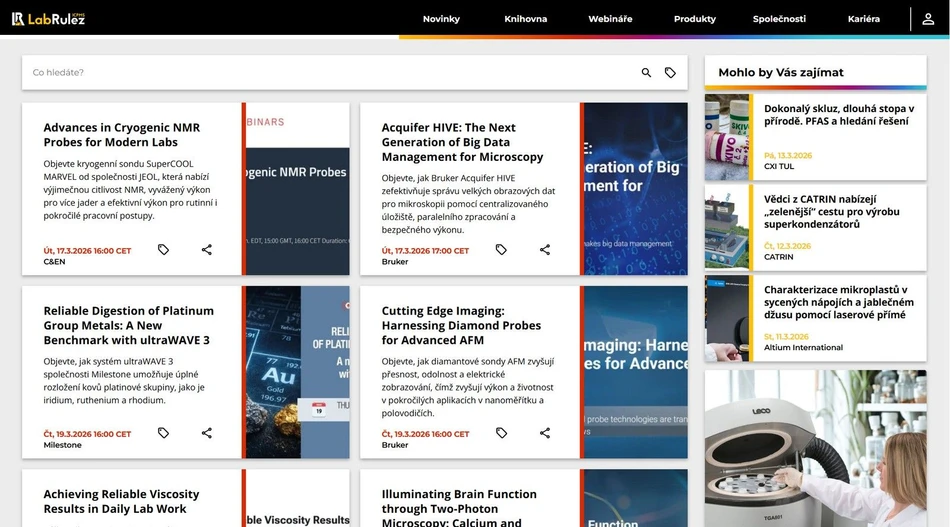The height and width of the screenshot is (527, 950).
Task: Open the Novinky menu item
Action: coord(441,19)
